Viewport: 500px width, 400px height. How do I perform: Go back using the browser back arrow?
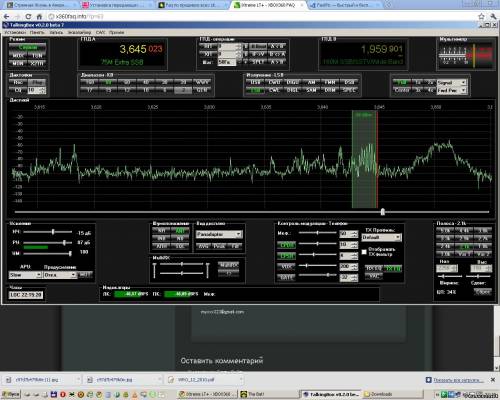(x=6, y=16)
